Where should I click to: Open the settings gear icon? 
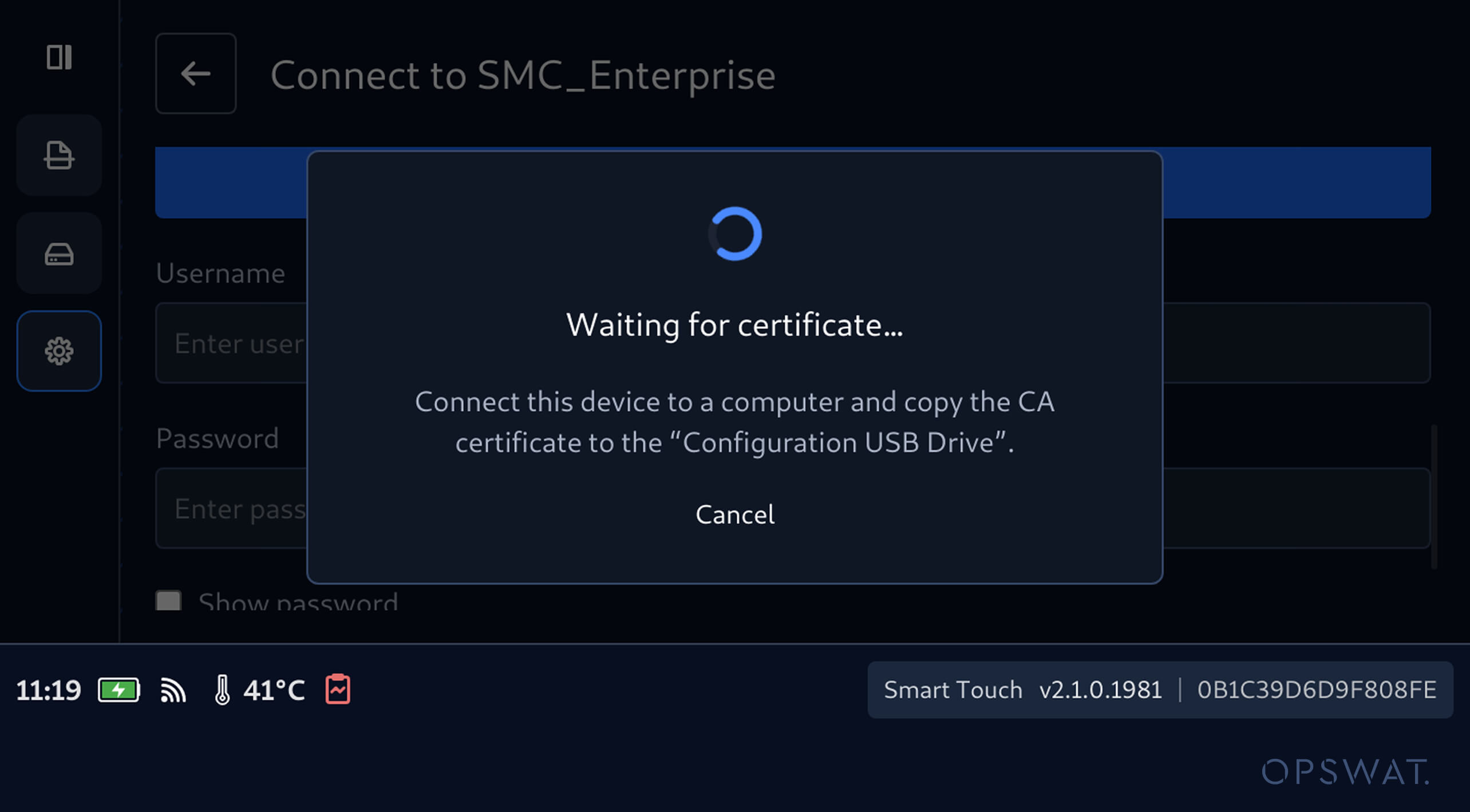click(59, 351)
